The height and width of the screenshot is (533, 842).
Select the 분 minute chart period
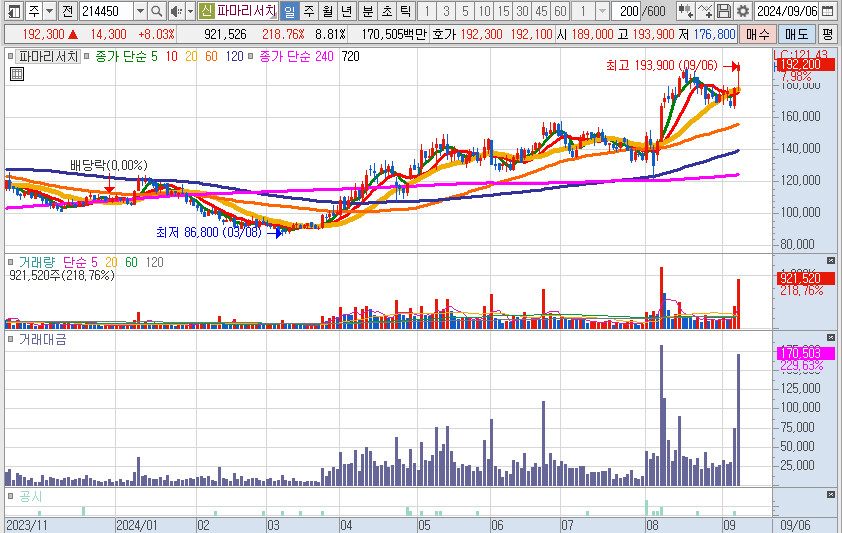[x=367, y=11]
